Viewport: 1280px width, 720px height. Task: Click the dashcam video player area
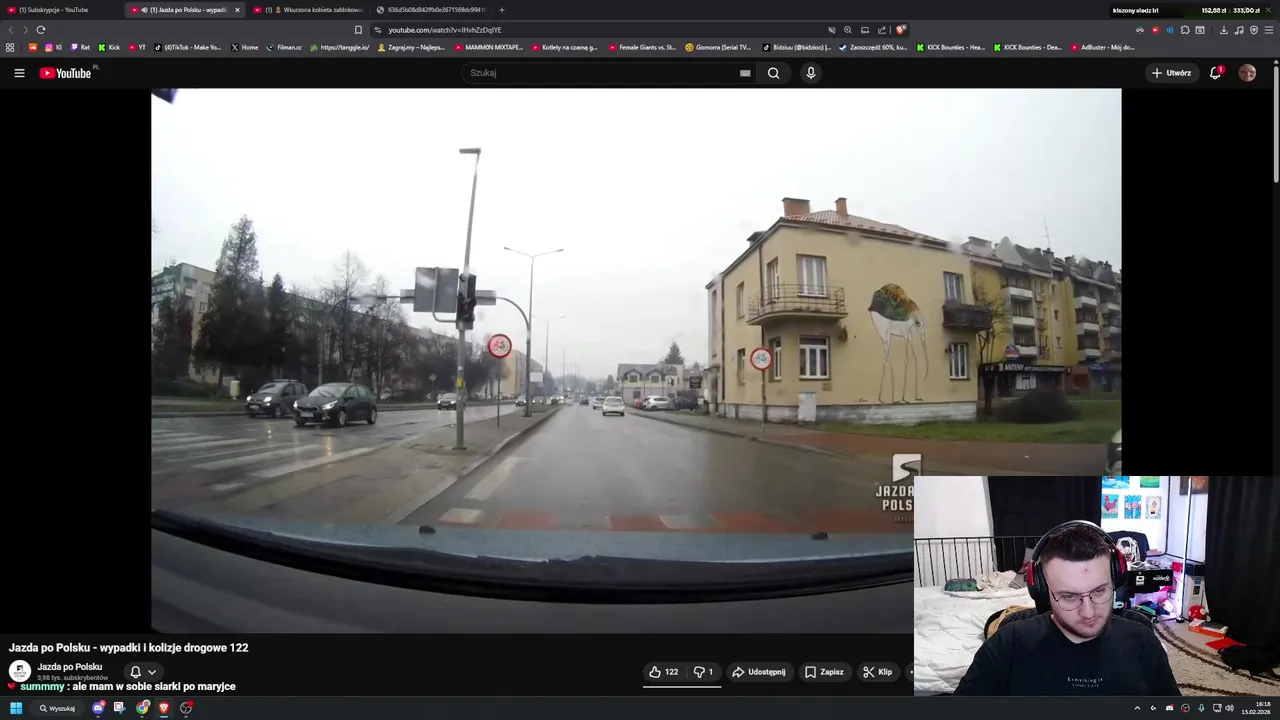click(636, 360)
